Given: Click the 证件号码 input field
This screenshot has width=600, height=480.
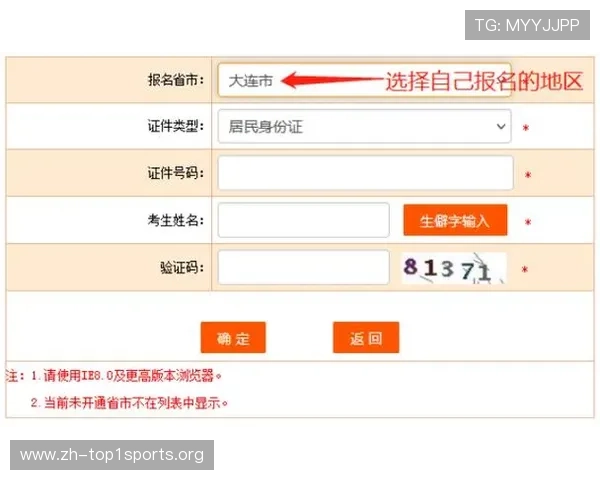Looking at the screenshot, I should 365,173.
